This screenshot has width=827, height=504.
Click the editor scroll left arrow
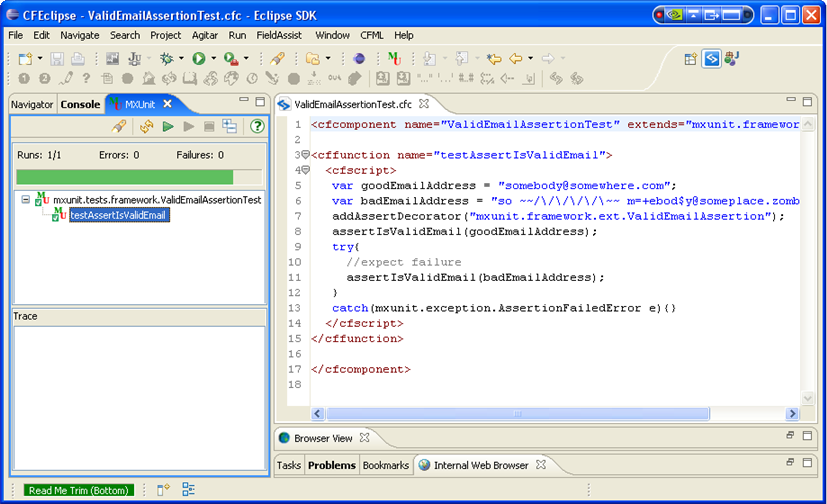[x=318, y=414]
